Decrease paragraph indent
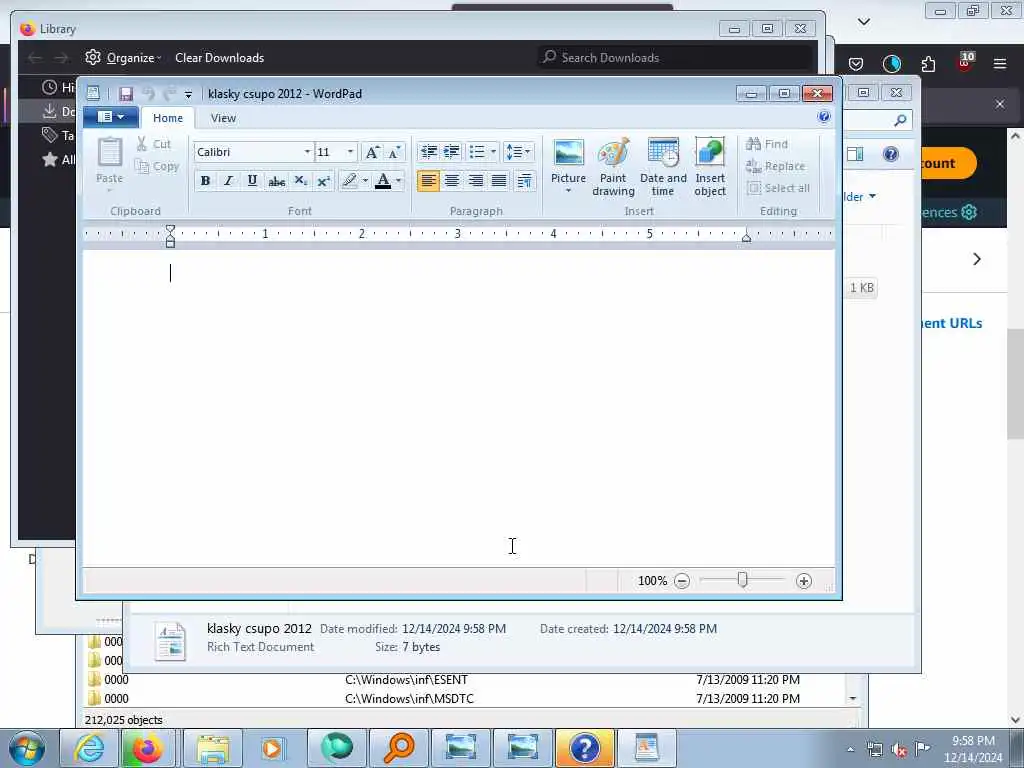1024x768 pixels. (428, 152)
